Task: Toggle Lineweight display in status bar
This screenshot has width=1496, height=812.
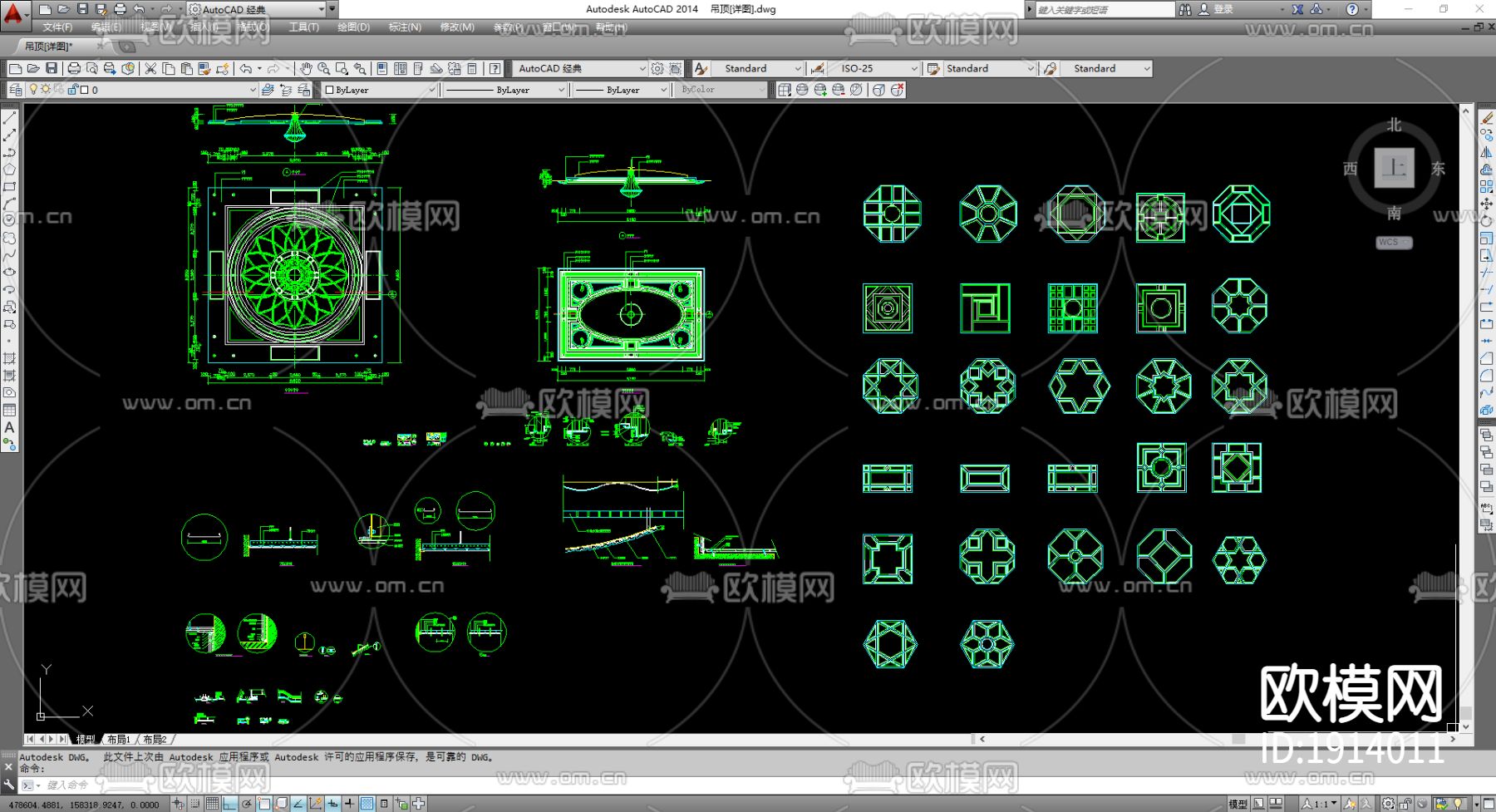Action: (350, 804)
